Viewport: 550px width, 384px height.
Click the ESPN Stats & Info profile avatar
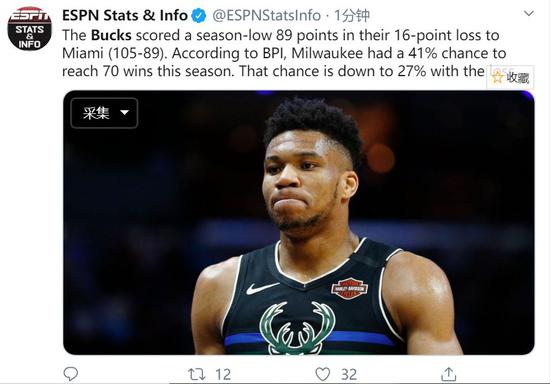(29, 28)
